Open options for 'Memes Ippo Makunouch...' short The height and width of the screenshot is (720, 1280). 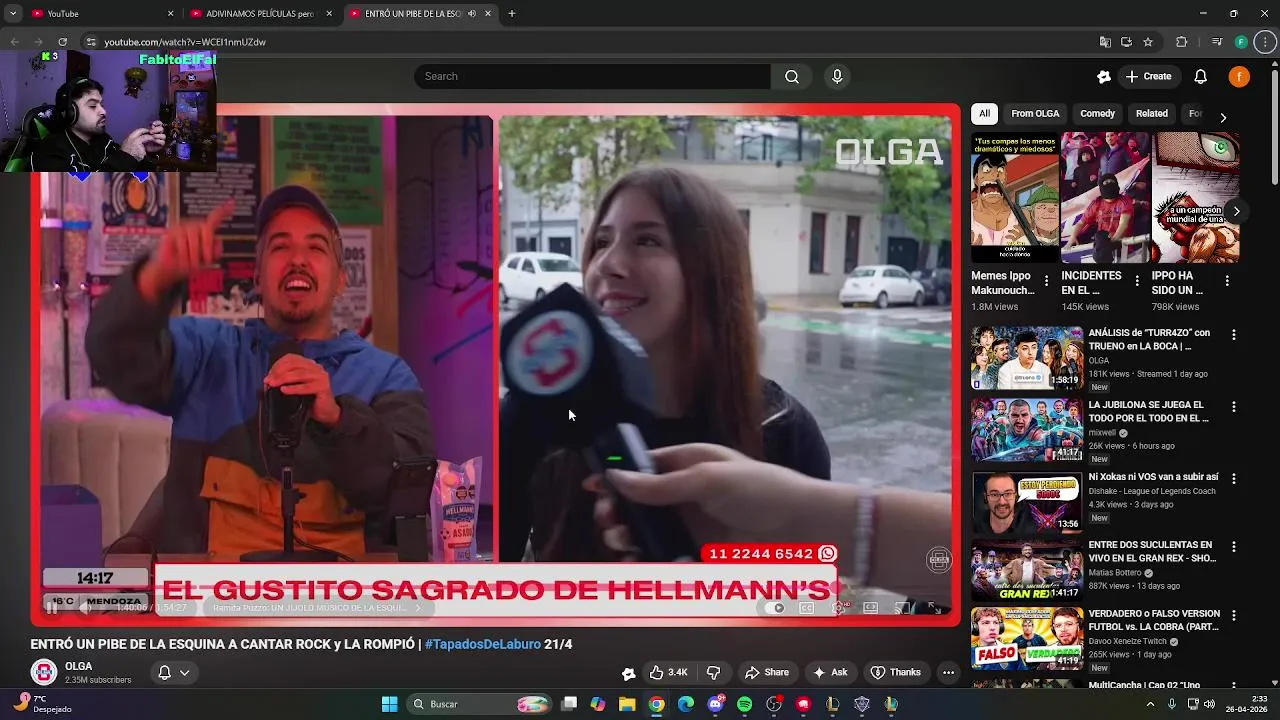(x=1046, y=281)
